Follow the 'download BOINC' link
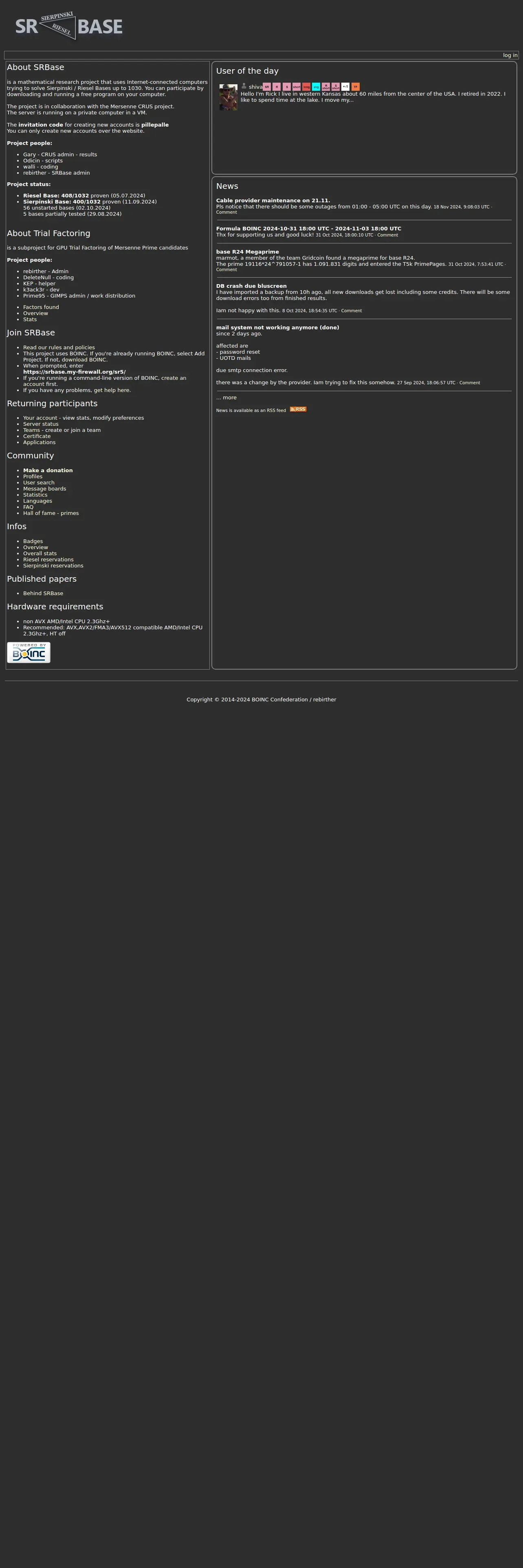 click(85, 360)
